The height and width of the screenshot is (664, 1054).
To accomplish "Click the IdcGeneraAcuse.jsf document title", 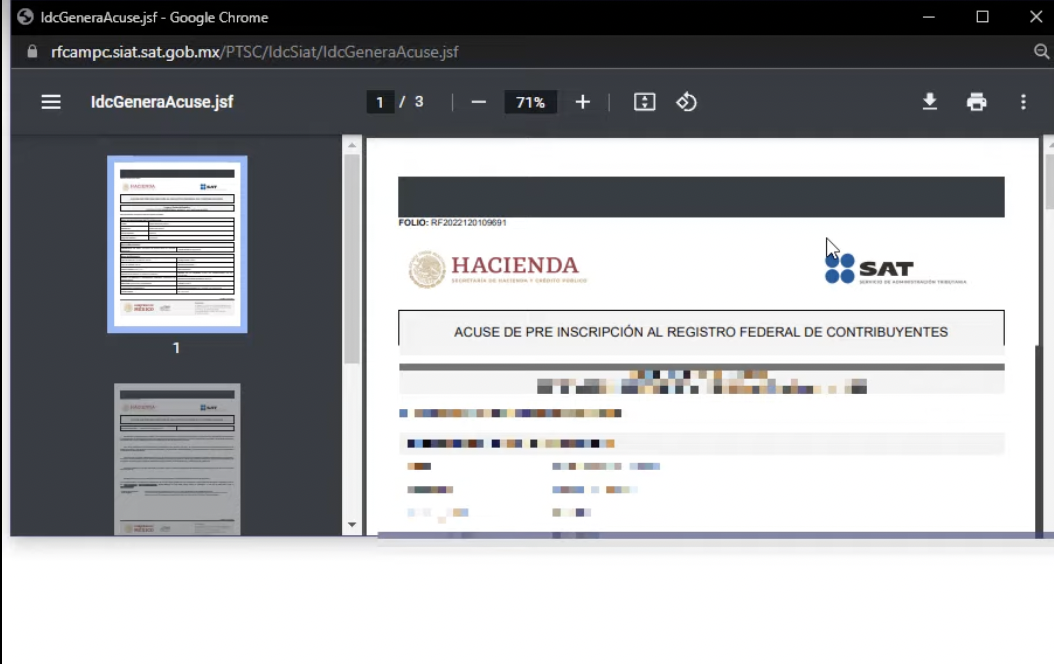I will pyautogui.click(x=162, y=102).
